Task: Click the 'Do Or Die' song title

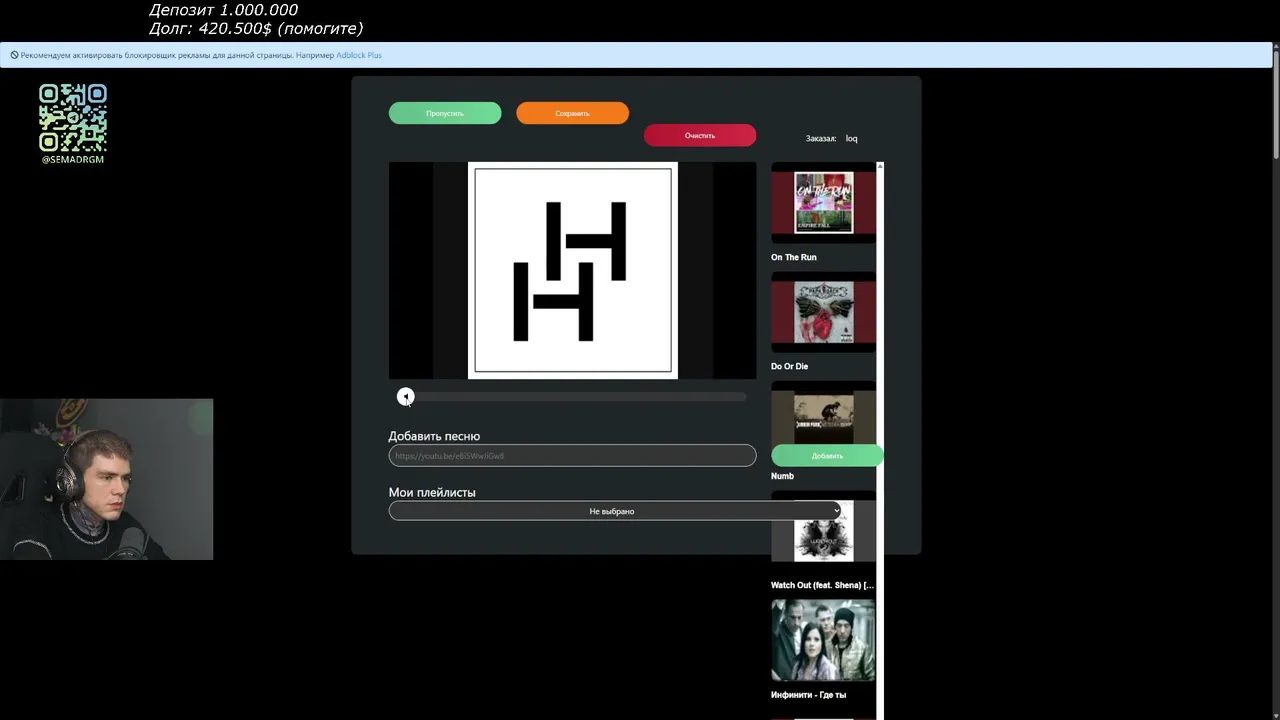Action: click(790, 366)
